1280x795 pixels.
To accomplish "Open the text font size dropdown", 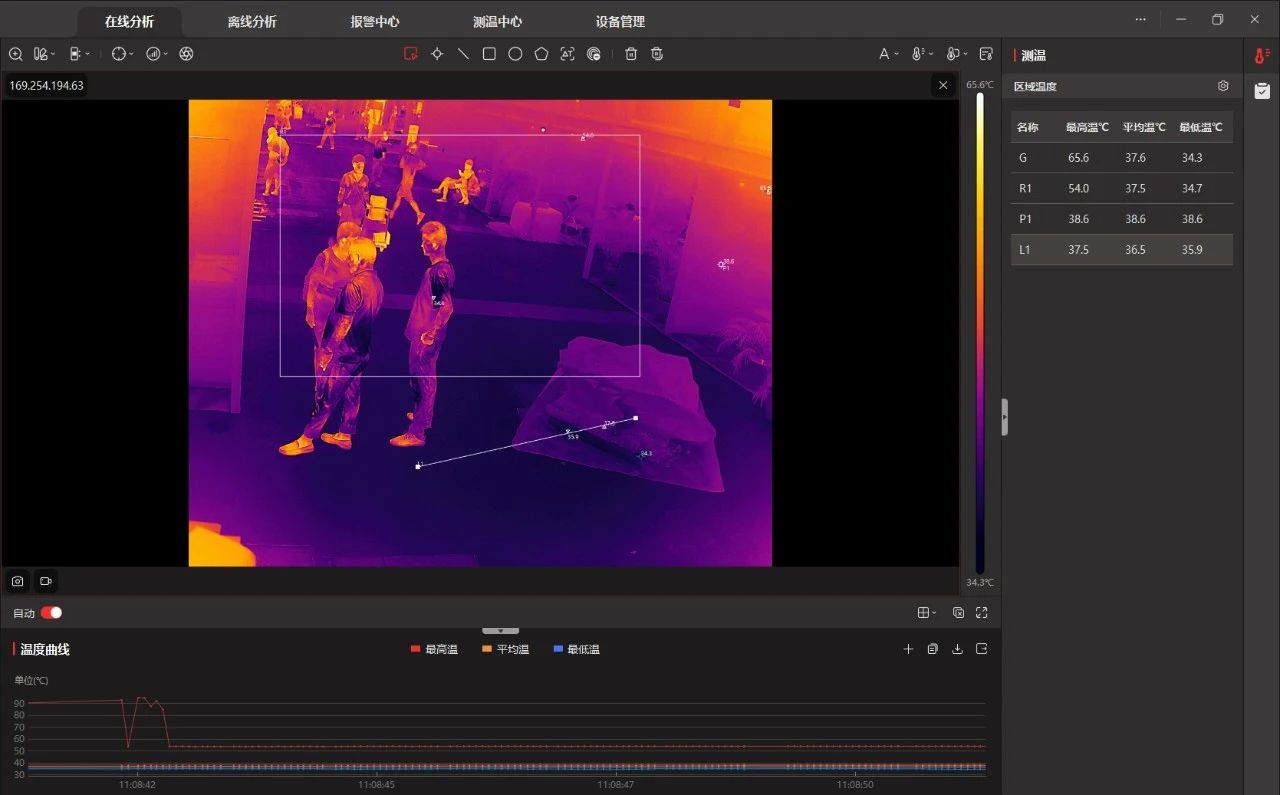I will pyautogui.click(x=888, y=54).
